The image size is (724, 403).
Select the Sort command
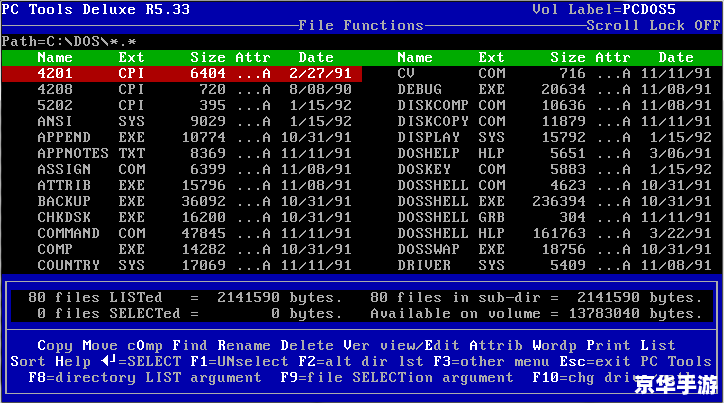pyautogui.click(x=28, y=361)
